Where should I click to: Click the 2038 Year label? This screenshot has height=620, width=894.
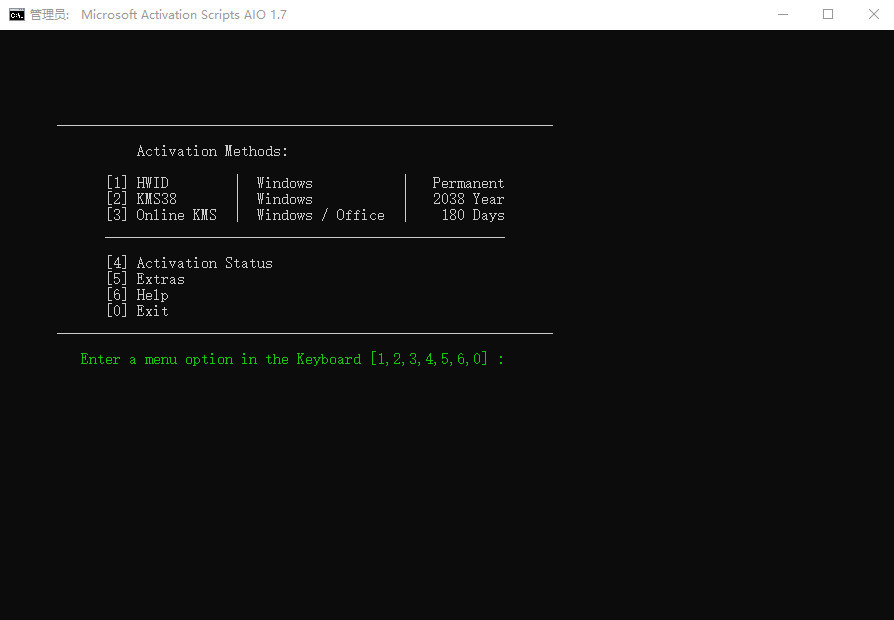point(468,198)
